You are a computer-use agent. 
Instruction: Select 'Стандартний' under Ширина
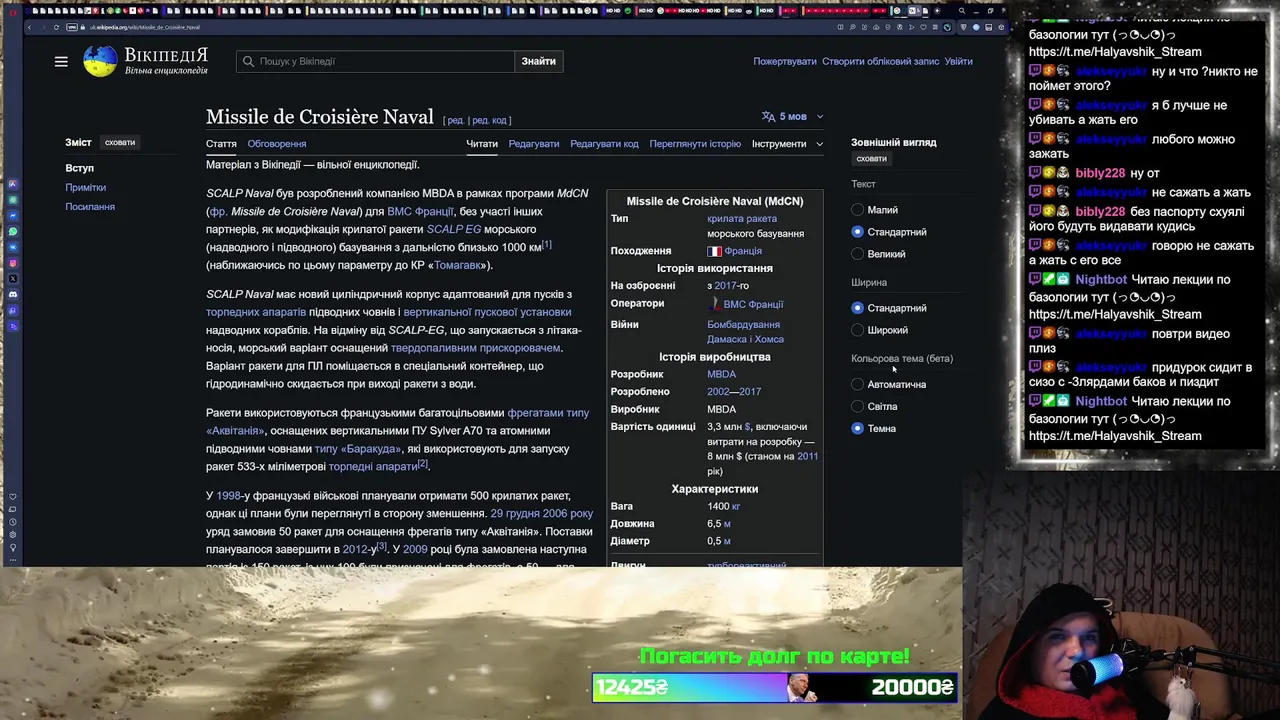tap(857, 308)
